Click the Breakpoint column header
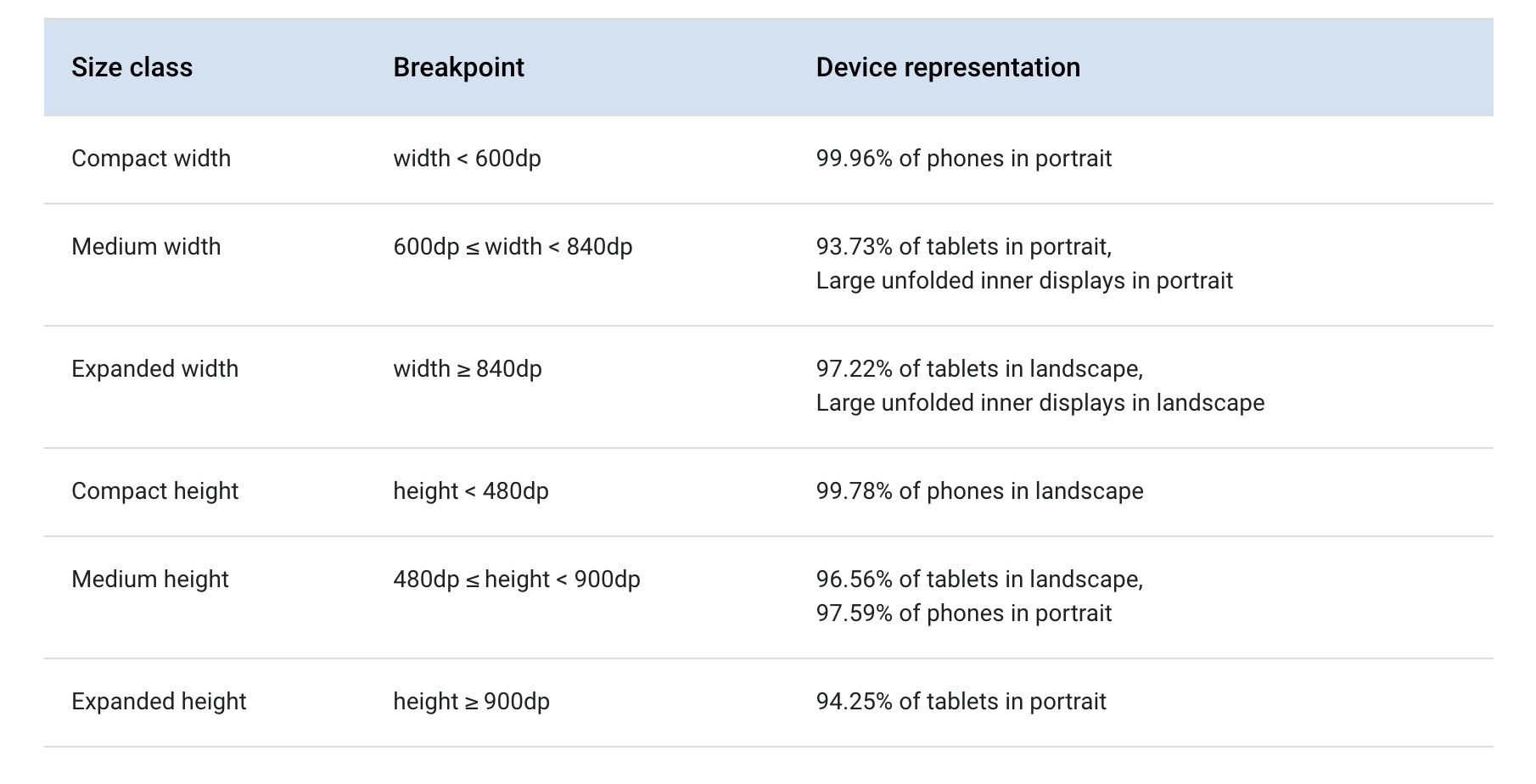Screen dimensions: 1536x784 point(458,68)
